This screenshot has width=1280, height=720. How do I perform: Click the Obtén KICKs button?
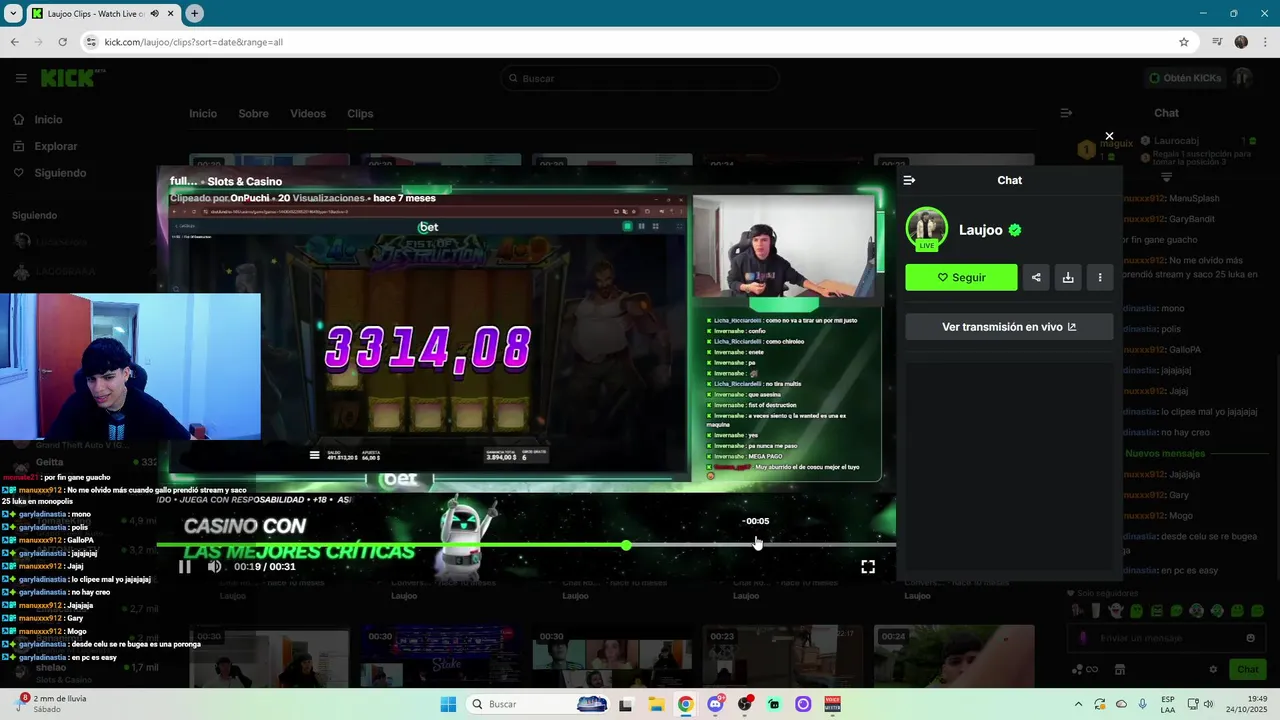click(x=1185, y=78)
